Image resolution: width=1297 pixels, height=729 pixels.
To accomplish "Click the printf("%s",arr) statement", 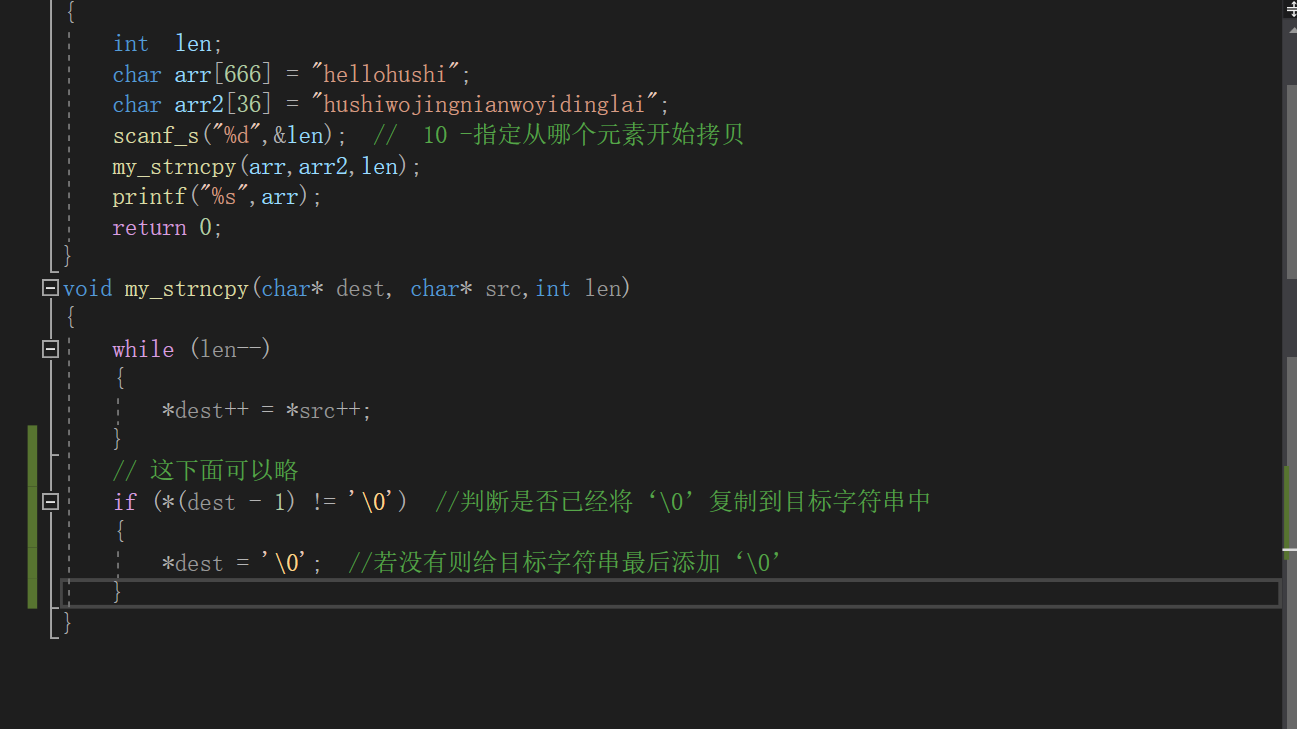I will (217, 197).
